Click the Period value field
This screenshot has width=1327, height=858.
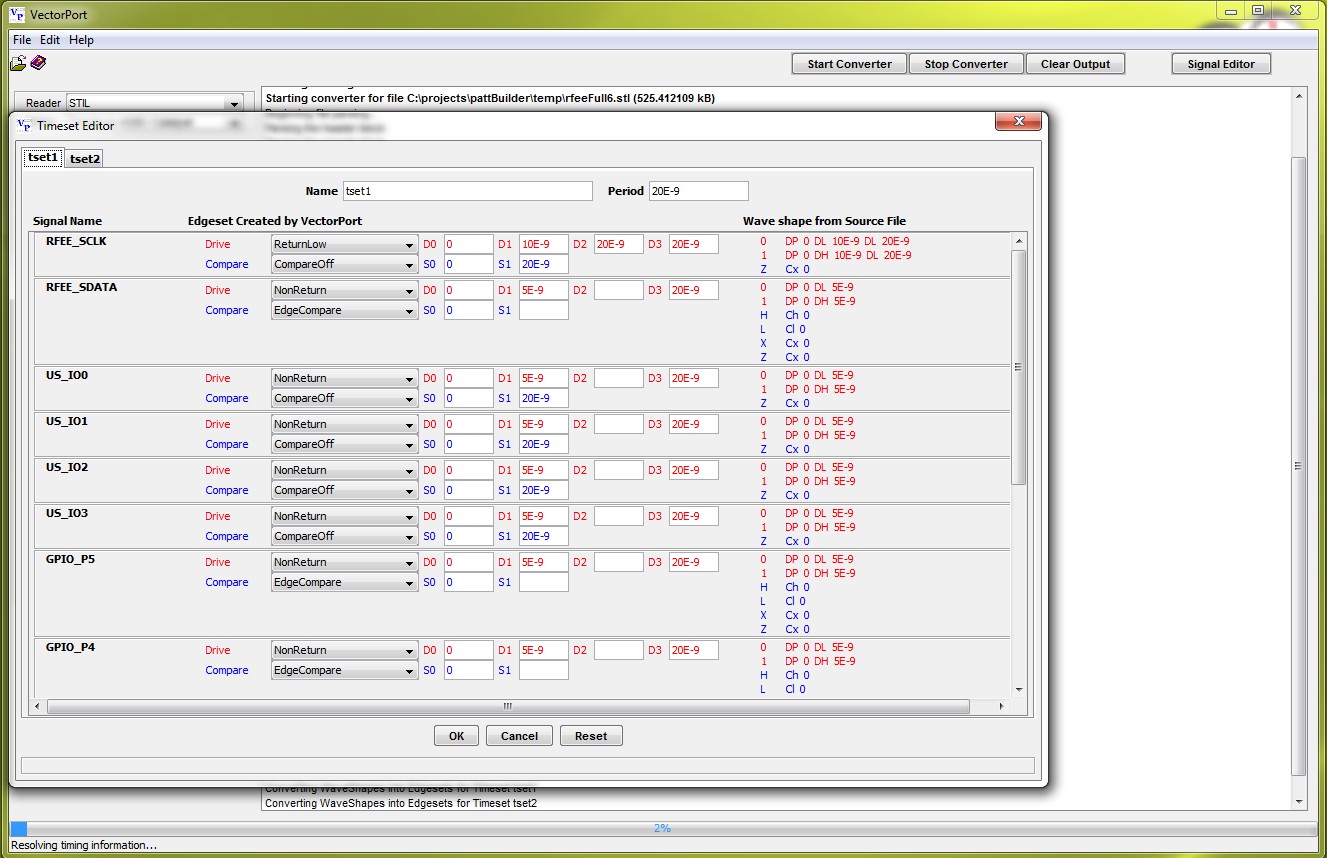click(697, 191)
